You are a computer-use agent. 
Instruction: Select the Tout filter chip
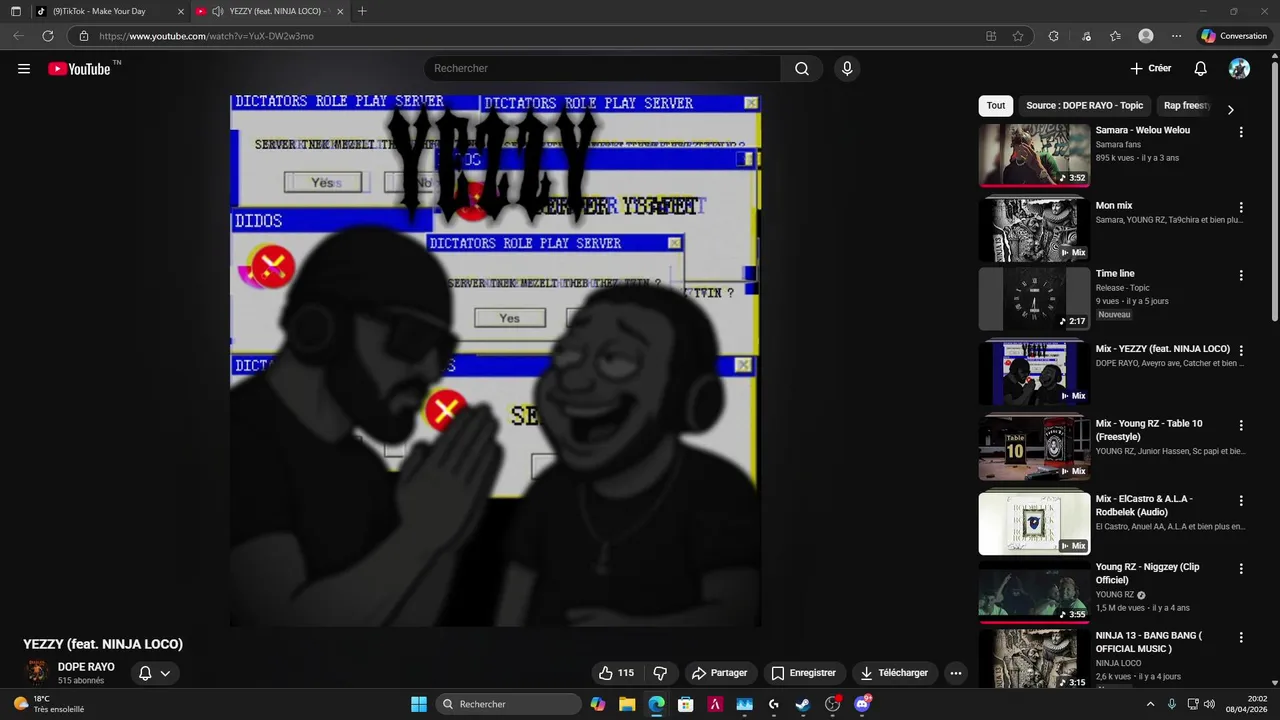click(x=996, y=105)
